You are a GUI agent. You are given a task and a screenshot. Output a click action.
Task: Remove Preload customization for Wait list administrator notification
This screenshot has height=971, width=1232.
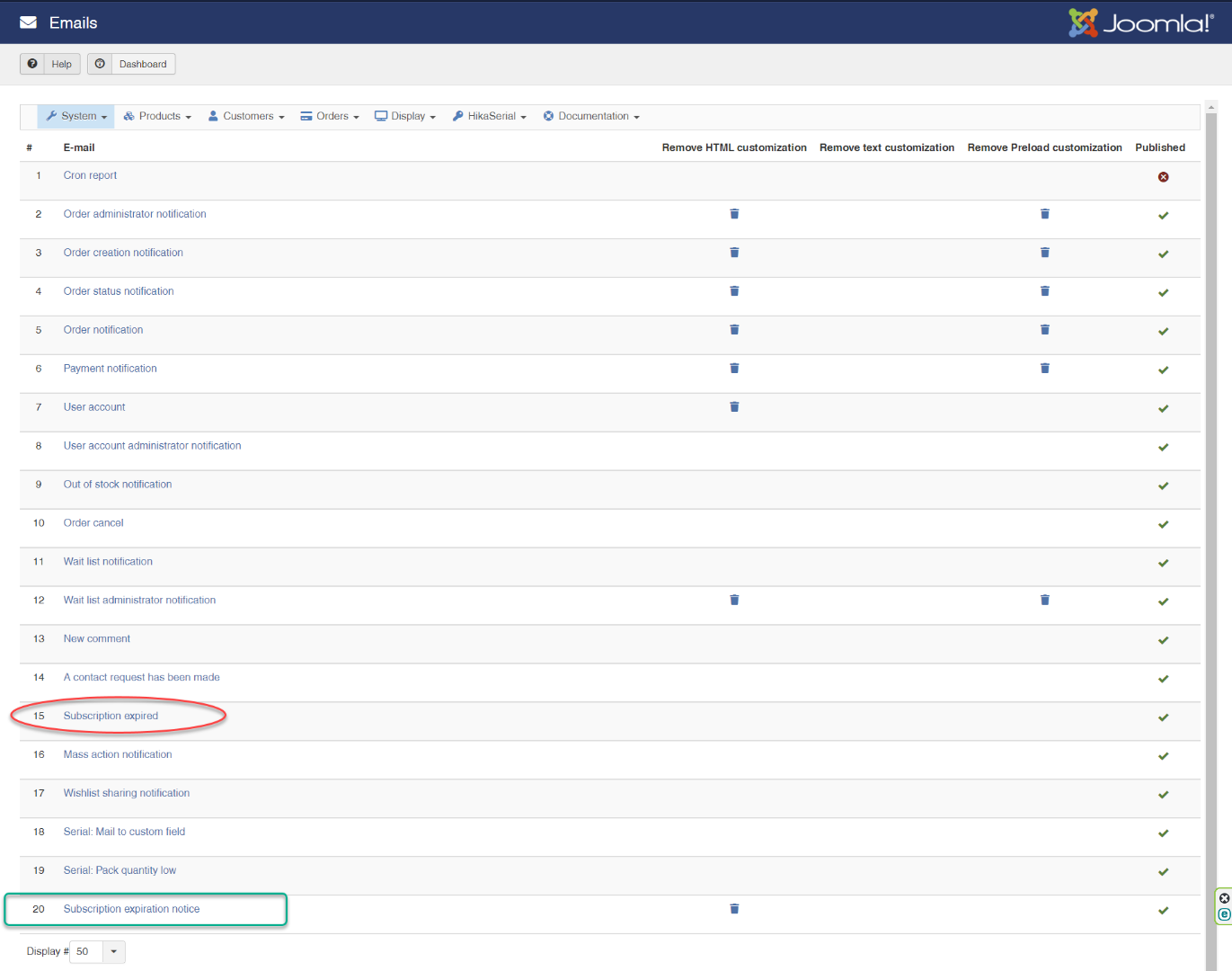[x=1044, y=601]
